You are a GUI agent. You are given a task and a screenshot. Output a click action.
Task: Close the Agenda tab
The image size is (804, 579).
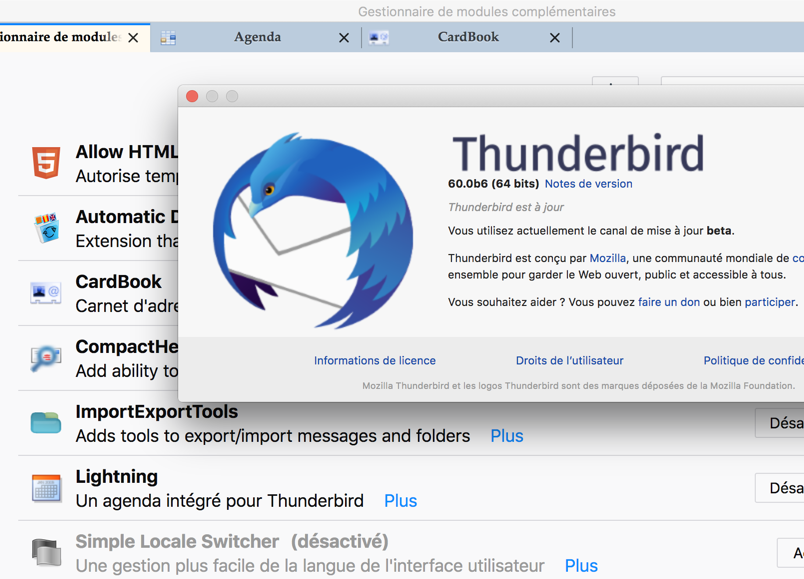[x=344, y=38]
